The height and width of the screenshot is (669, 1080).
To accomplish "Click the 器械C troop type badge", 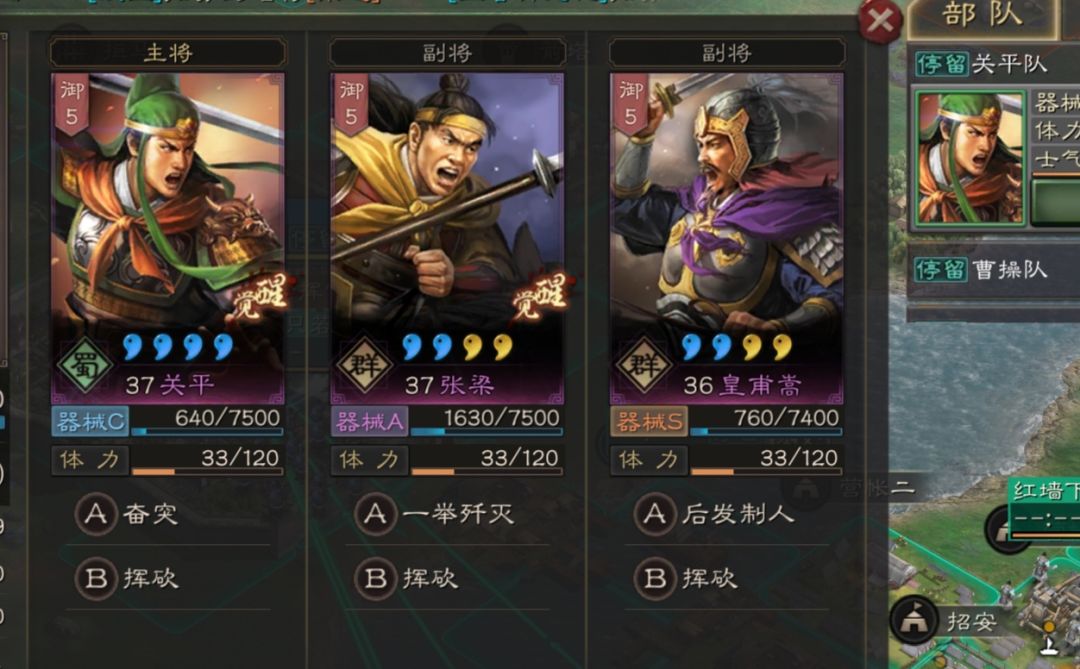I will 90,422.
